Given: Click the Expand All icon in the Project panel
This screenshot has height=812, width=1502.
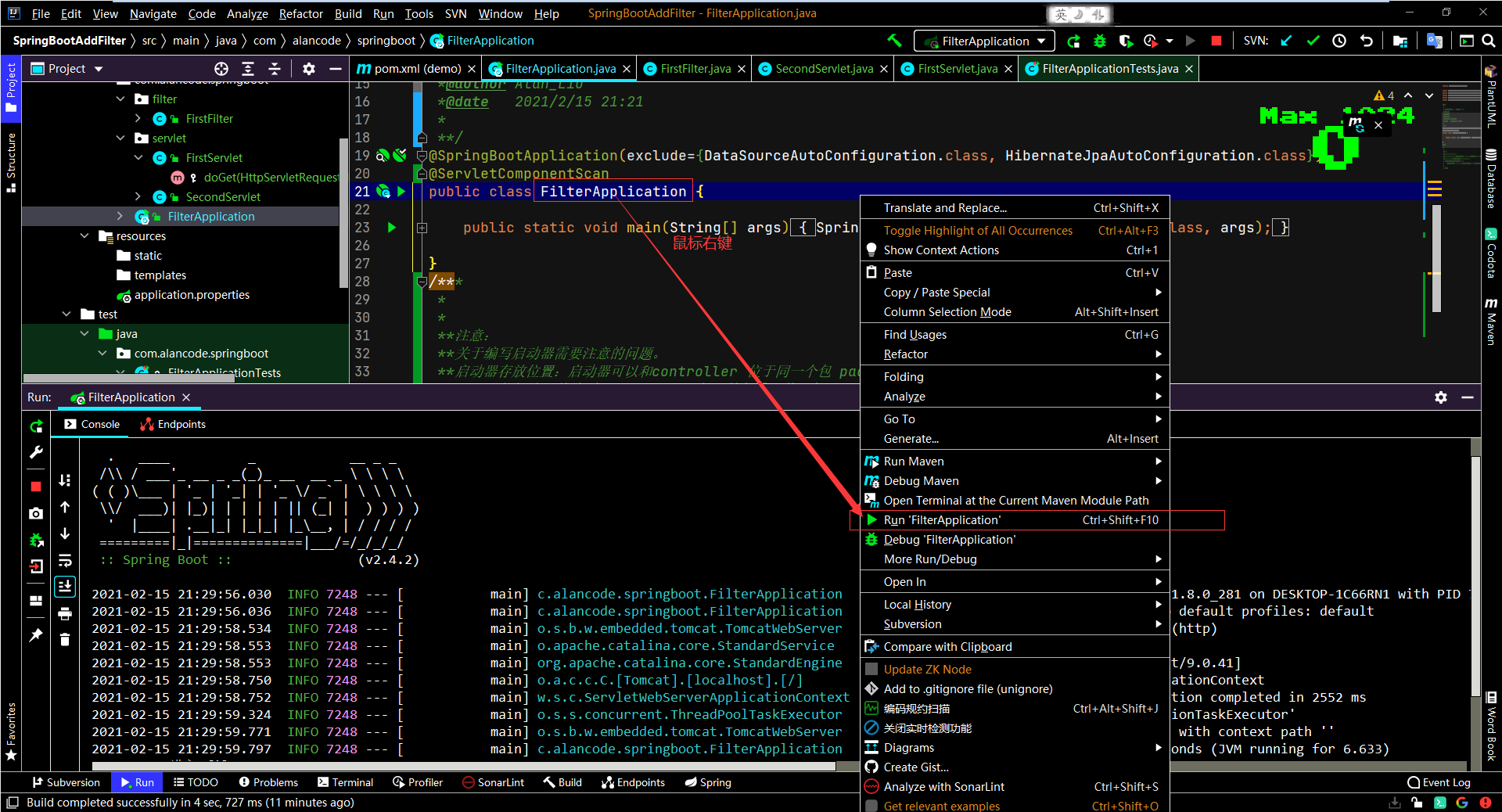Looking at the screenshot, I should click(x=248, y=69).
